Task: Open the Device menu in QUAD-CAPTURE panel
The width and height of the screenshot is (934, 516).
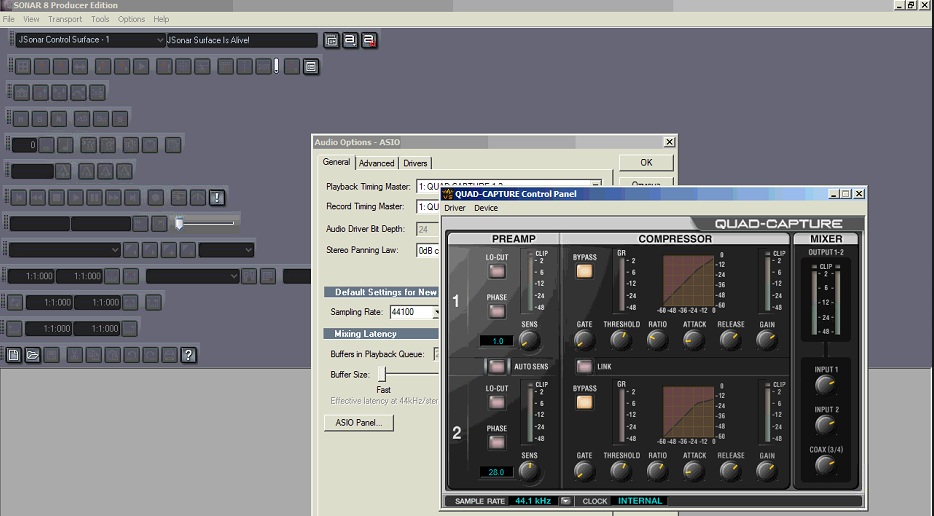Action: point(486,208)
